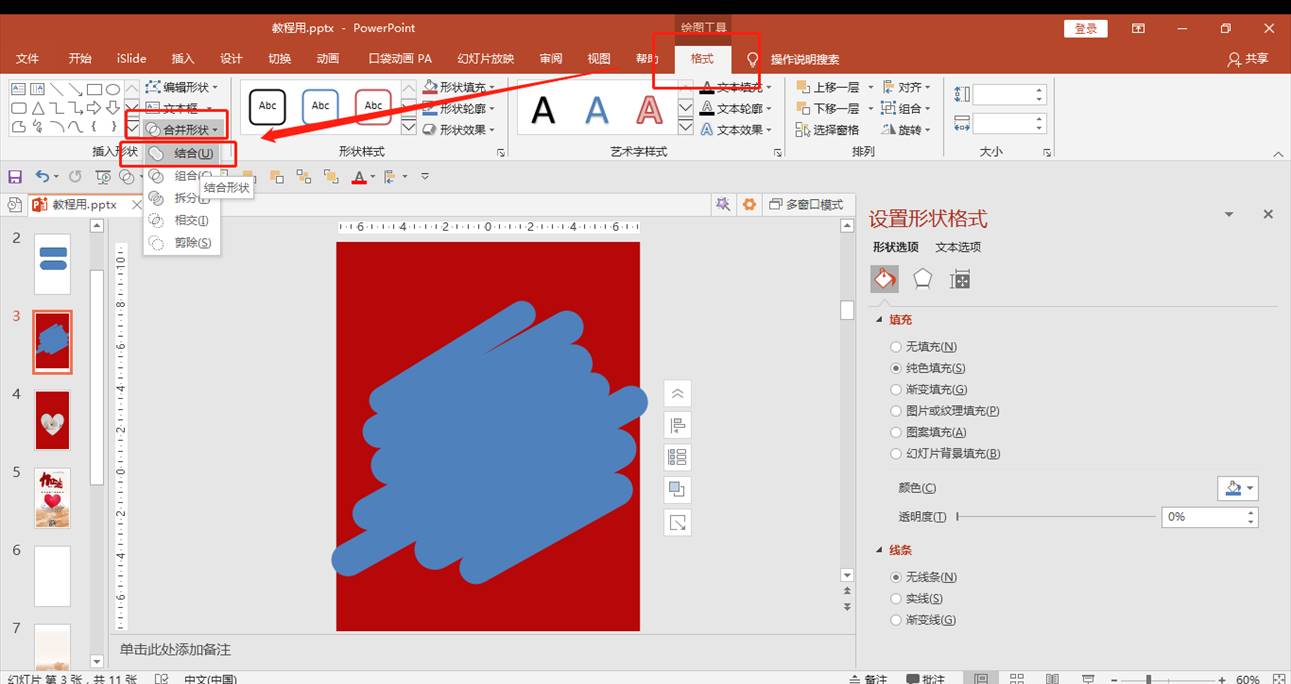1291x684 pixels.
Task: Select 实线 solid line radio button
Action: [x=896, y=599]
